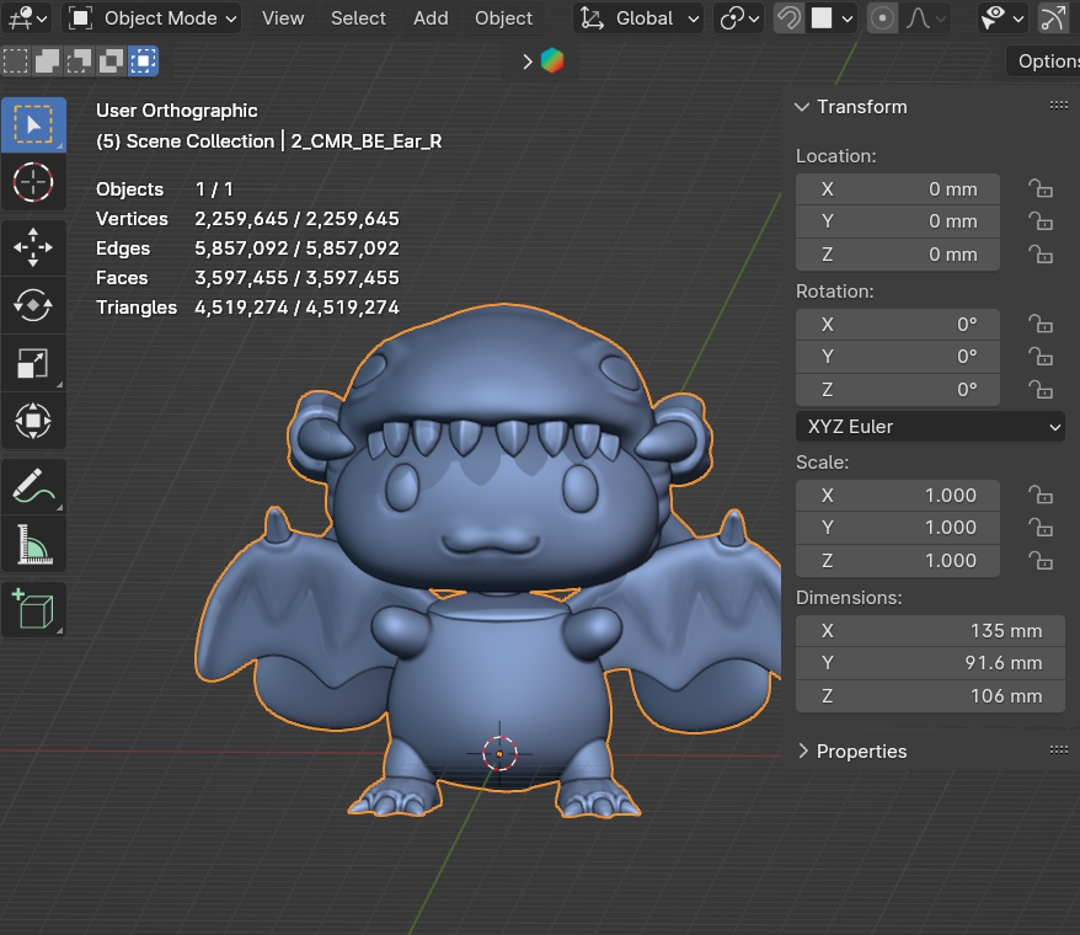Click the Dimensions Z field showing 106 mm

tap(929, 696)
